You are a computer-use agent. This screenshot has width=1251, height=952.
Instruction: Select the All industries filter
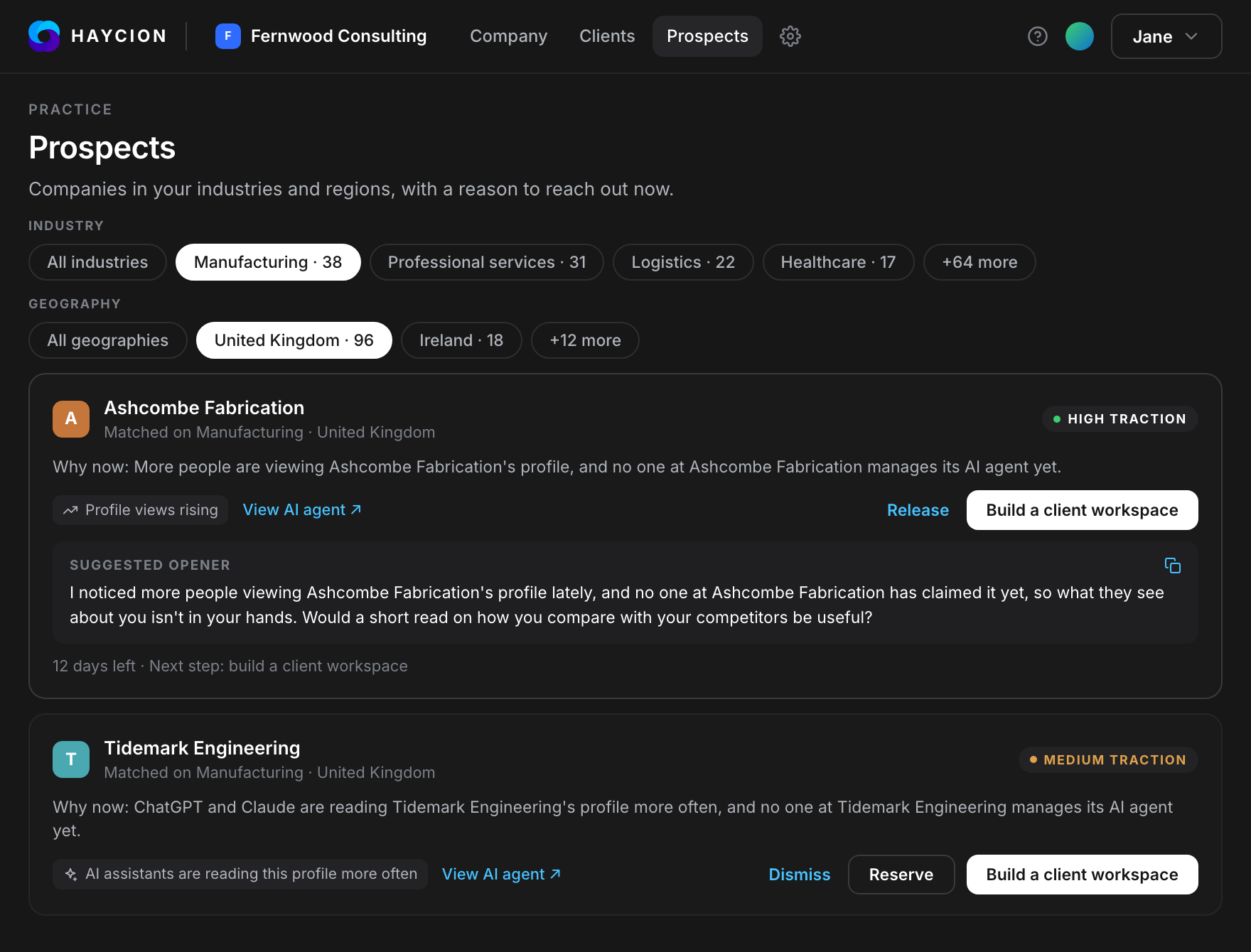coord(97,262)
